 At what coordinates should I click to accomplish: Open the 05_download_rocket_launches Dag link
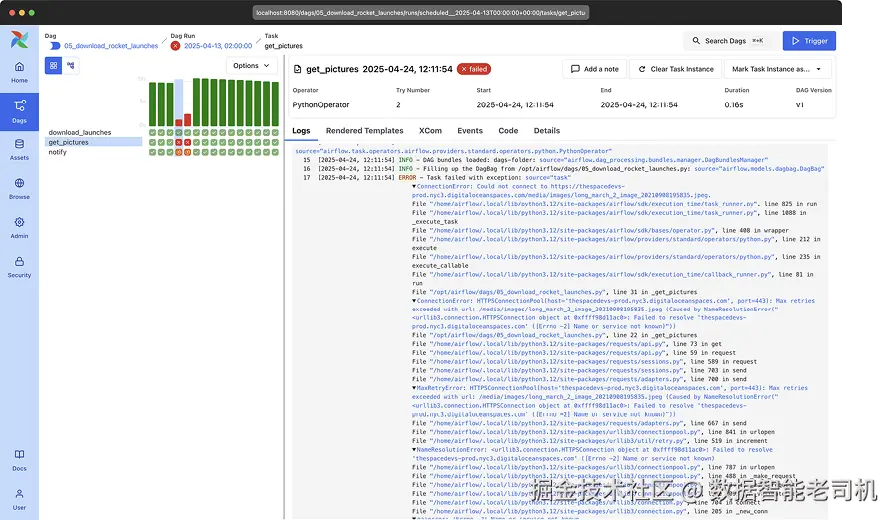coord(111,46)
